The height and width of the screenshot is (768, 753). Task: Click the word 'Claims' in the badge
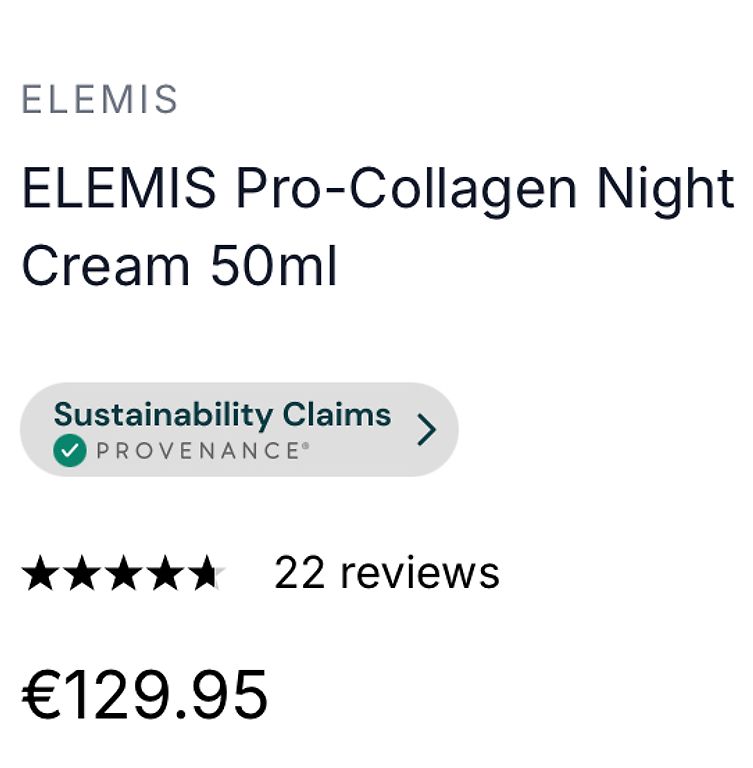(x=337, y=415)
